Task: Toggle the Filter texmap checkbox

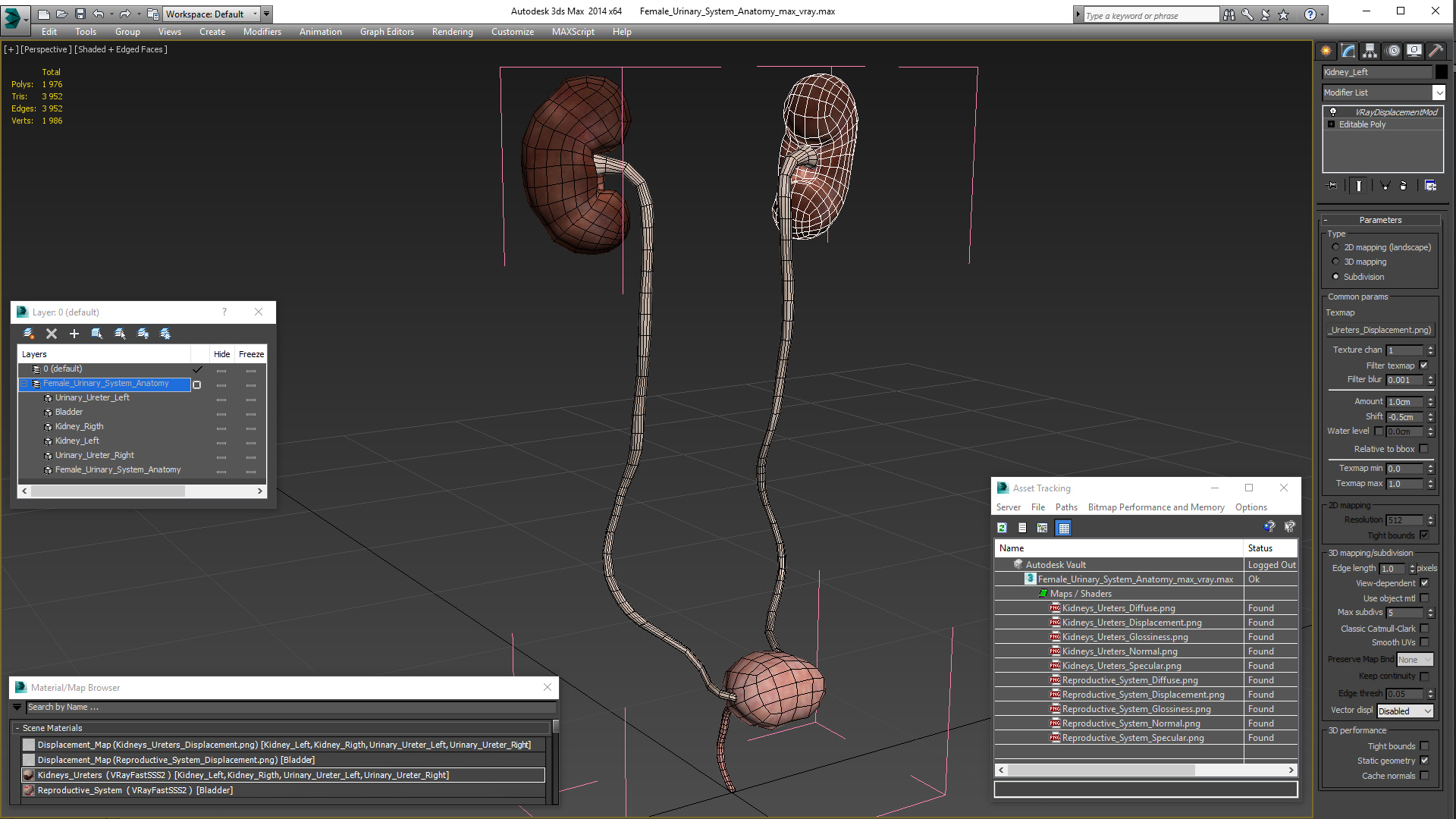Action: click(1423, 366)
